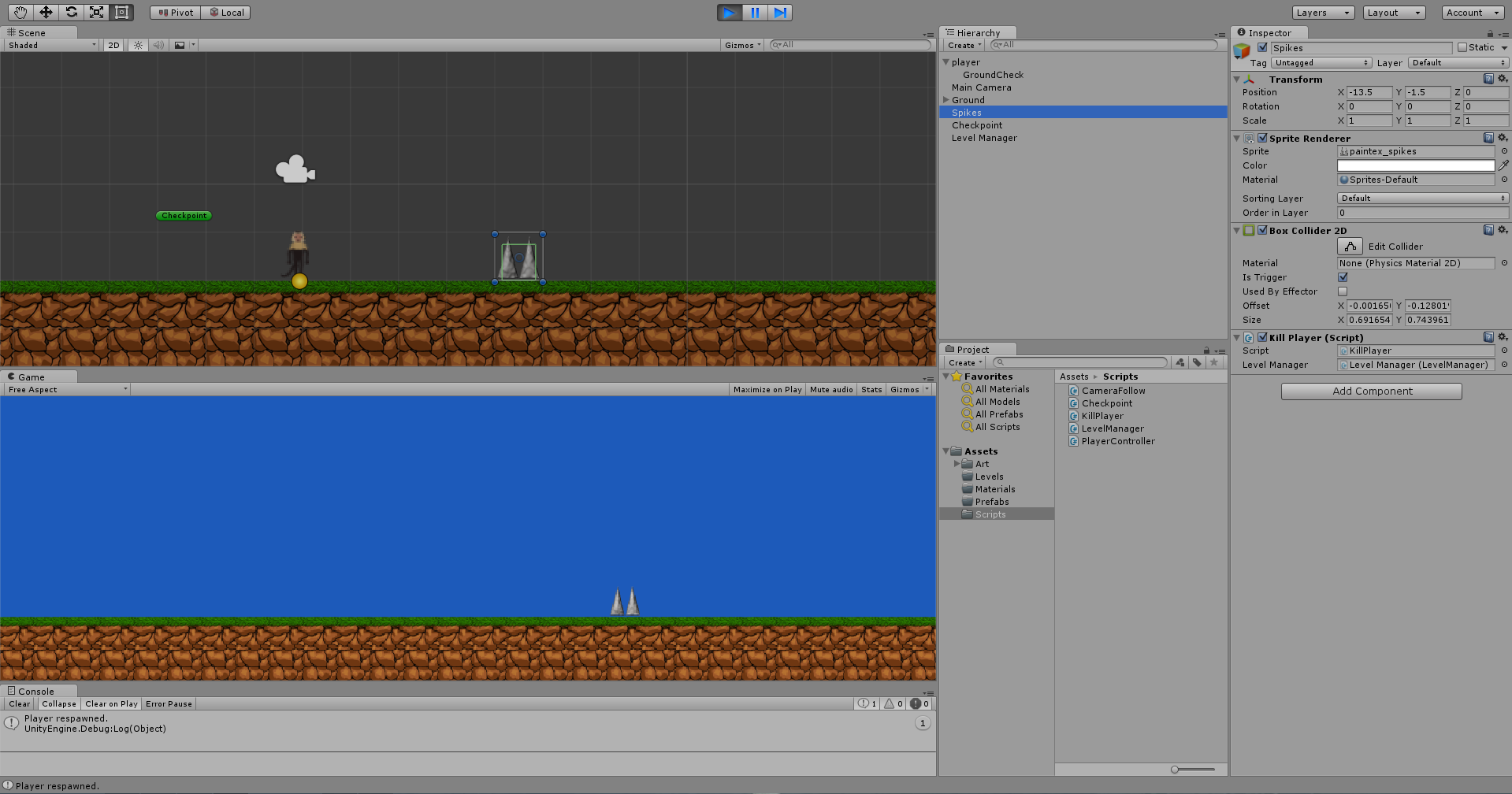This screenshot has height=794, width=1512.
Task: Open the Shaded draw mode dropdown
Action: point(51,45)
